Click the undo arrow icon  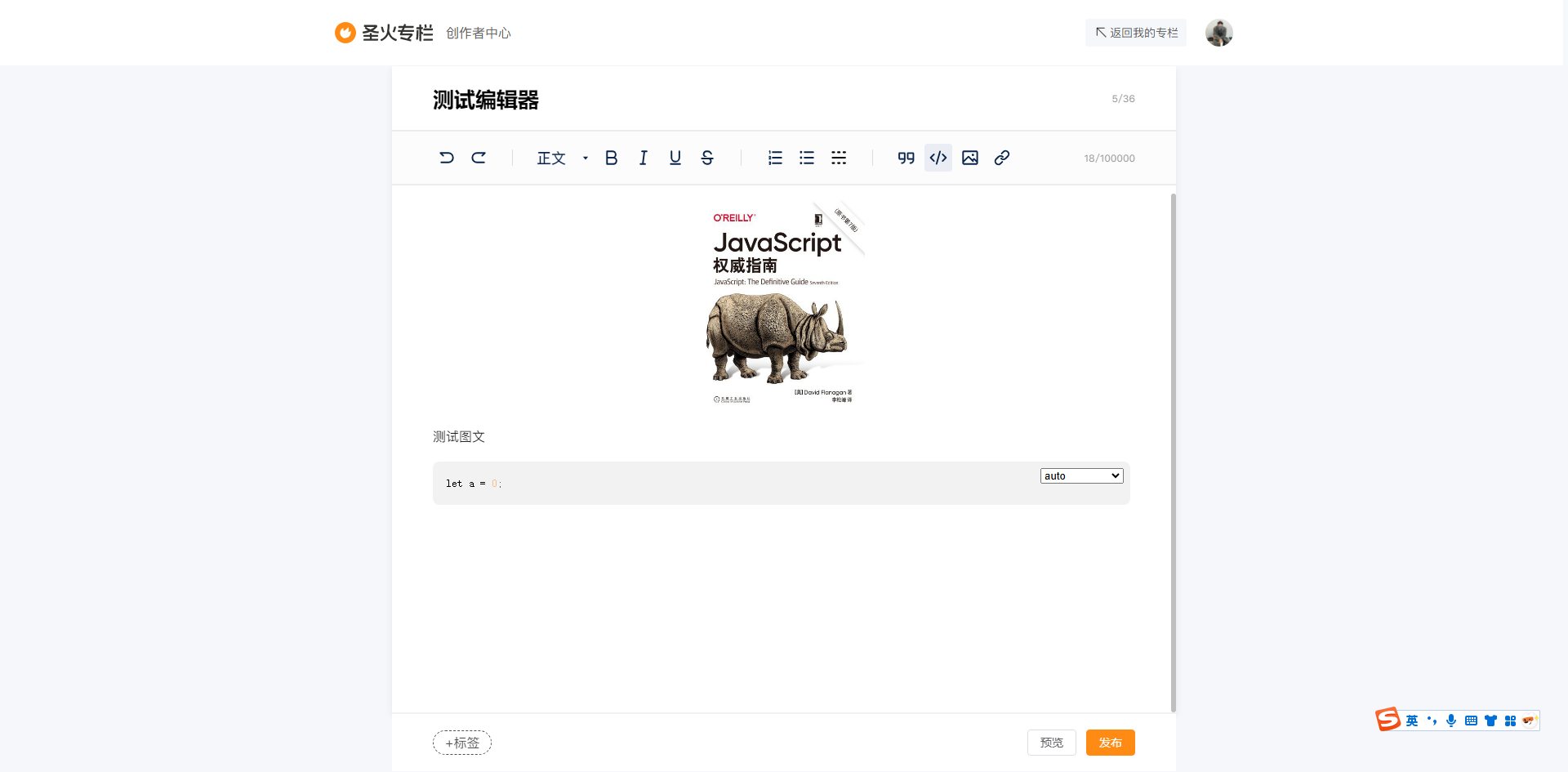[446, 158]
